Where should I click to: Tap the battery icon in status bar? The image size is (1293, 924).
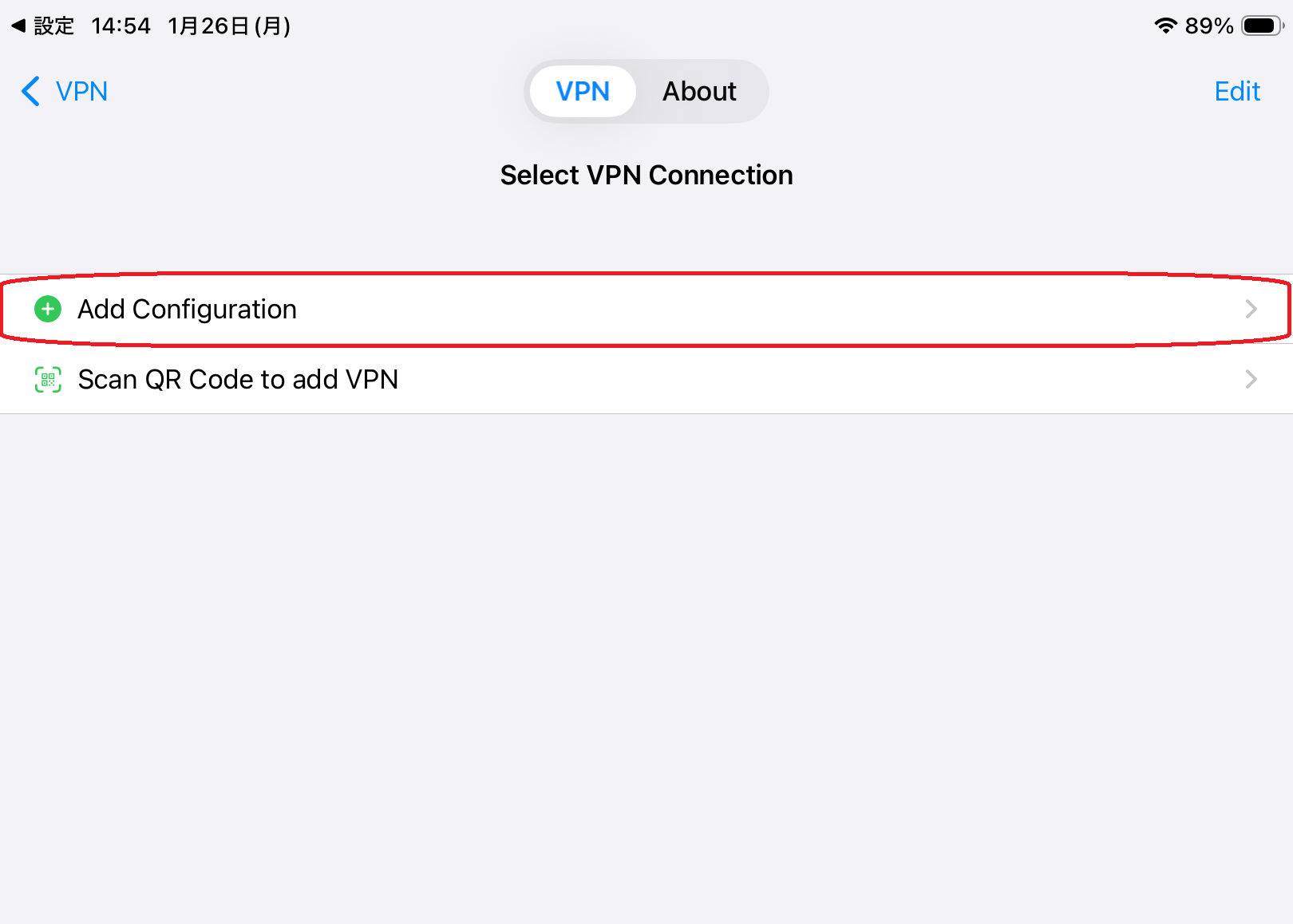1262,26
